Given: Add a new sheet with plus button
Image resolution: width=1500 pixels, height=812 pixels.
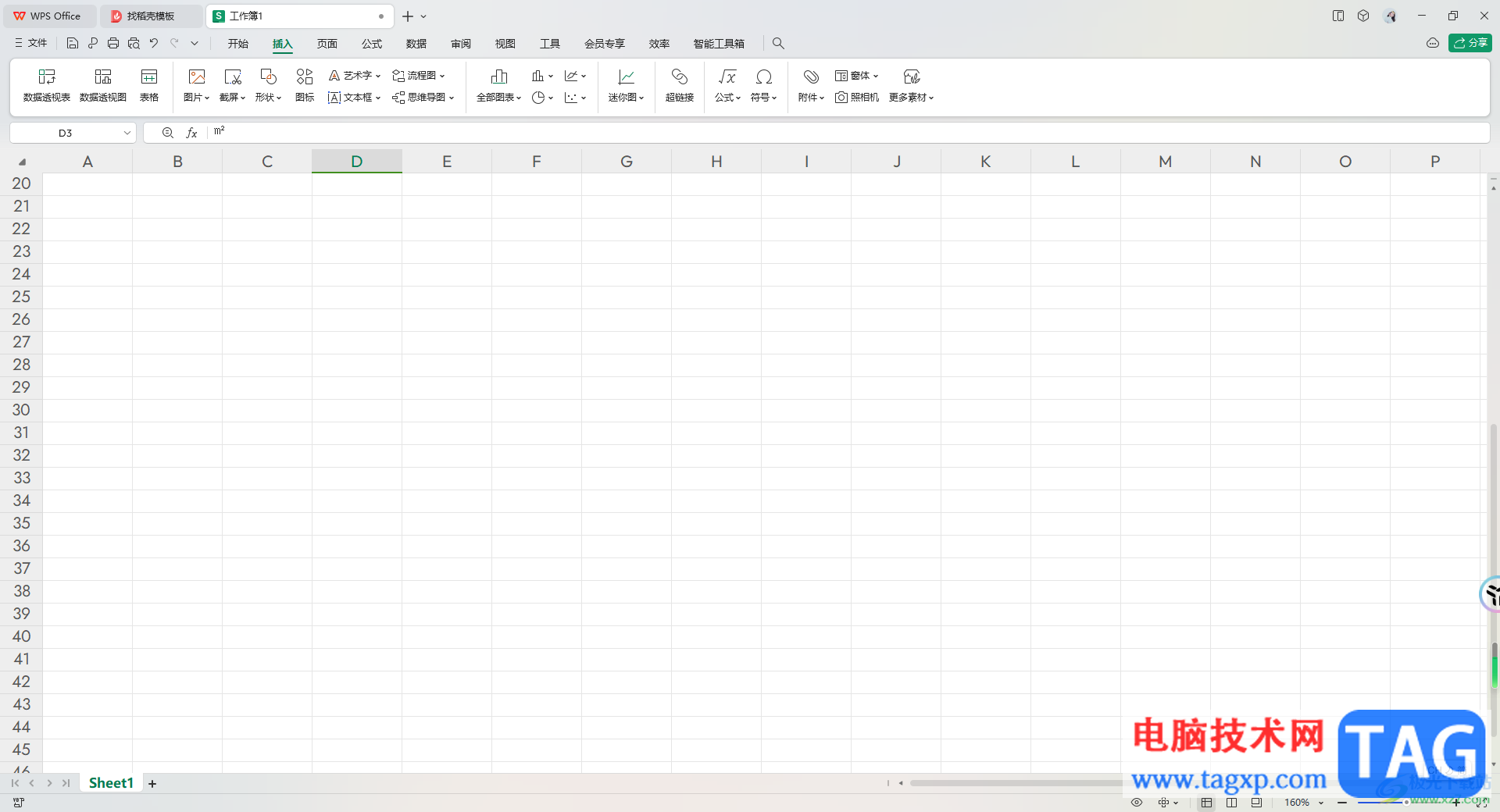Looking at the screenshot, I should pyautogui.click(x=152, y=783).
